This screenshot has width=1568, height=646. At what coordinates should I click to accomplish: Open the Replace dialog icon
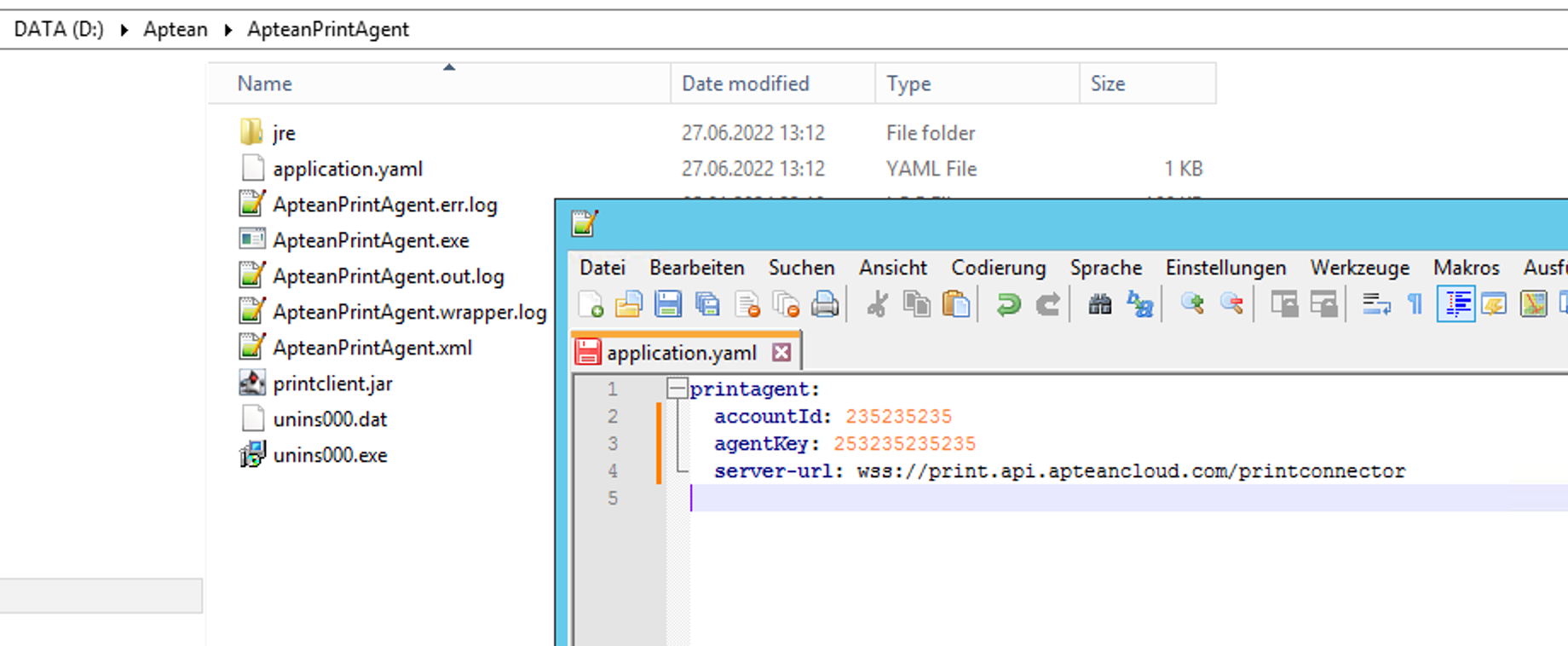pos(1139,304)
